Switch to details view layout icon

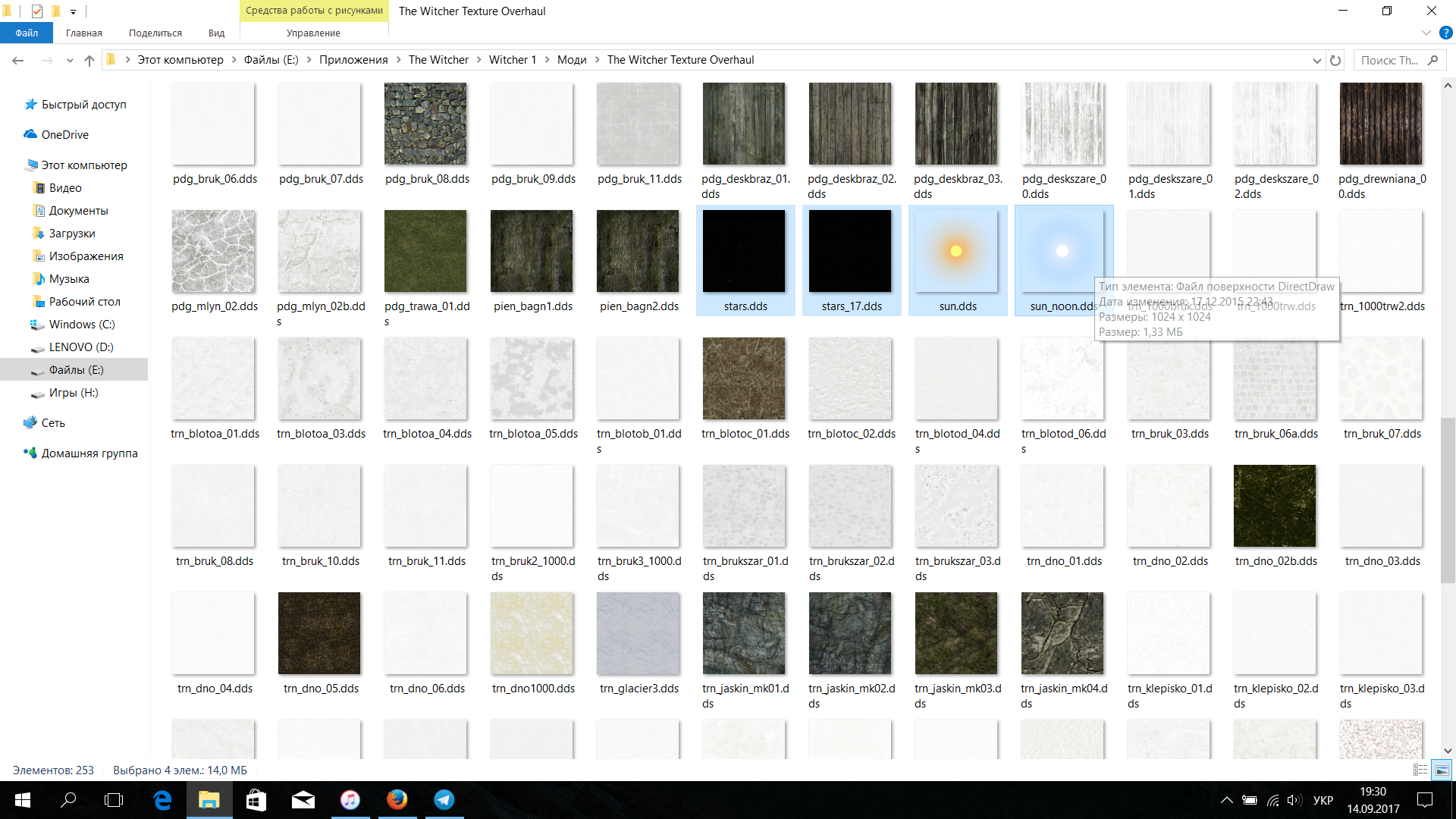pos(1420,770)
